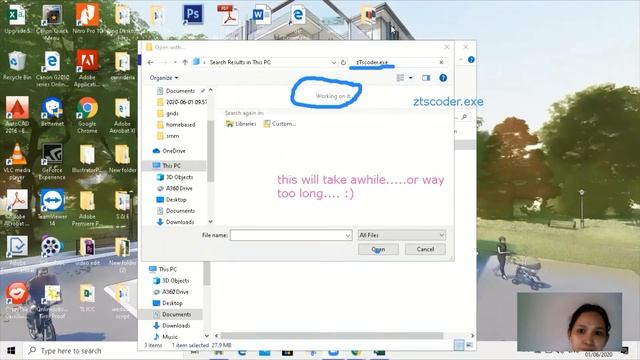Select OneDrive in dialog navigation pane
The width and height of the screenshot is (640, 360).
point(169,151)
